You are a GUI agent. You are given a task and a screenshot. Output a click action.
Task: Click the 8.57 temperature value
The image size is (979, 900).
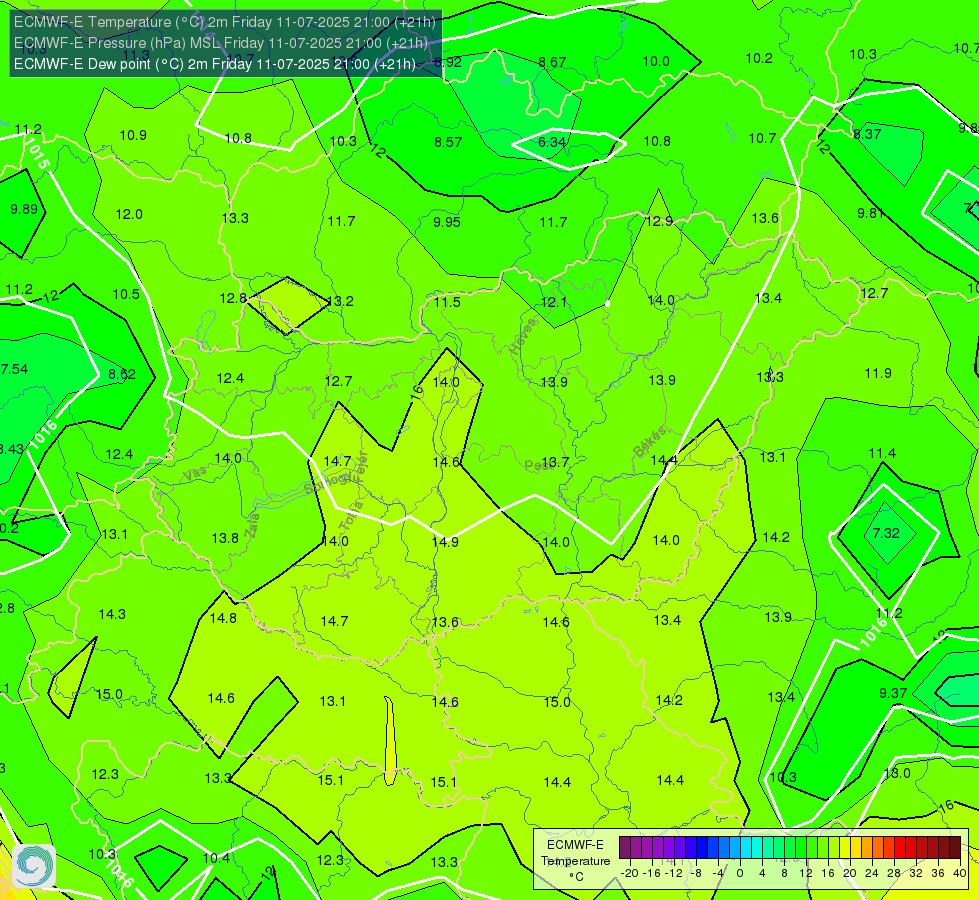tap(448, 142)
